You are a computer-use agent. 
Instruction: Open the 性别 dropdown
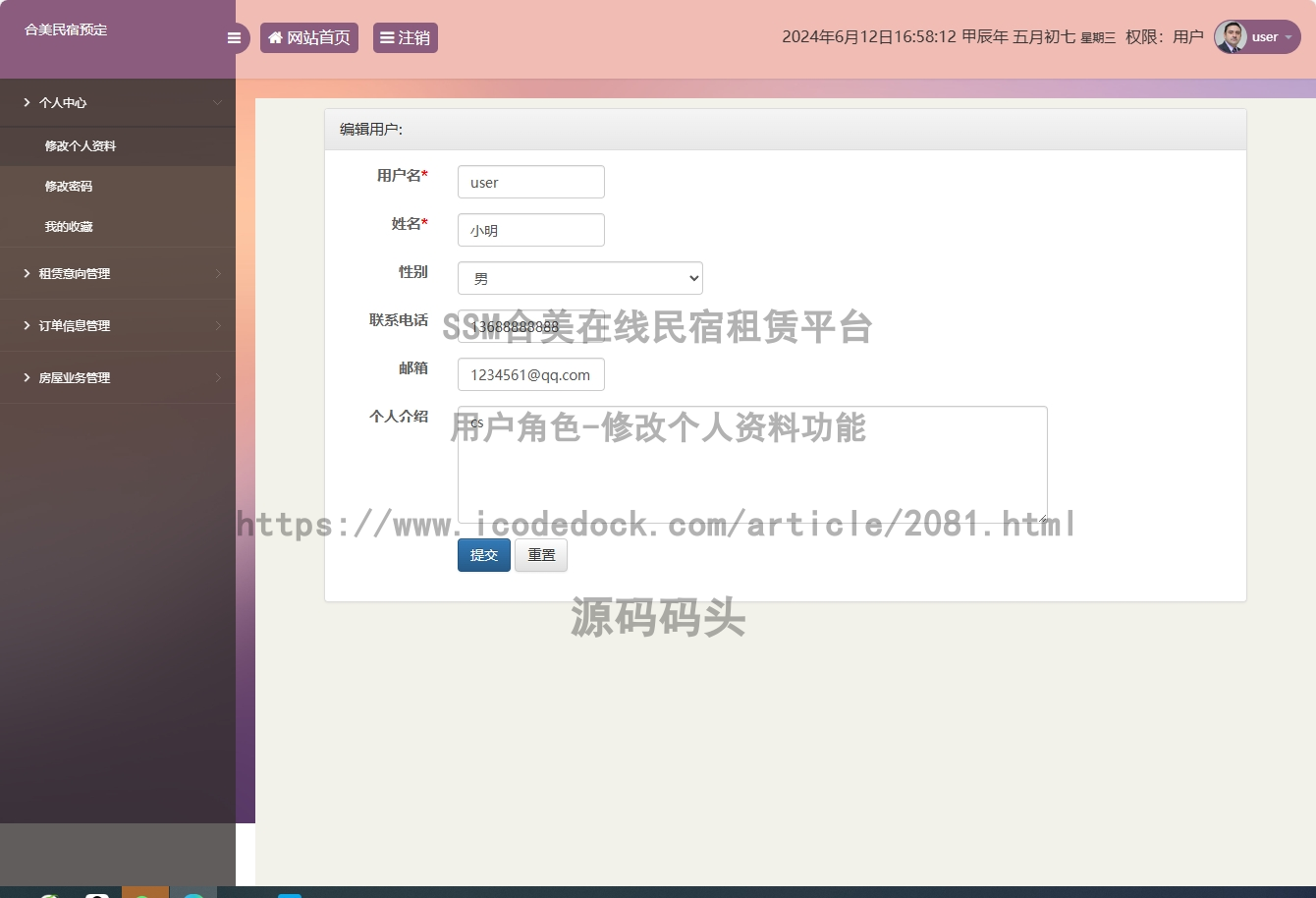(580, 278)
